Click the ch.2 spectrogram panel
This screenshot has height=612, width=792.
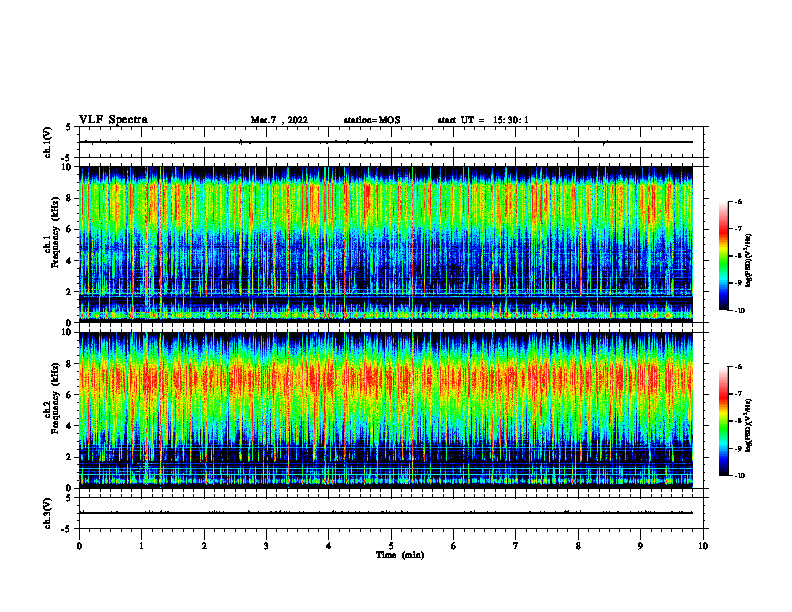tap(386, 410)
